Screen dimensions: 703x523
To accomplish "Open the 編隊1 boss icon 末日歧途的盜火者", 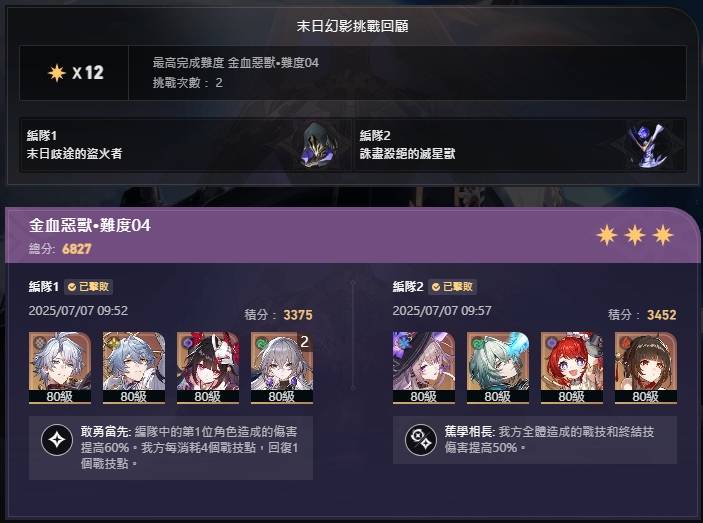I will pos(318,145).
